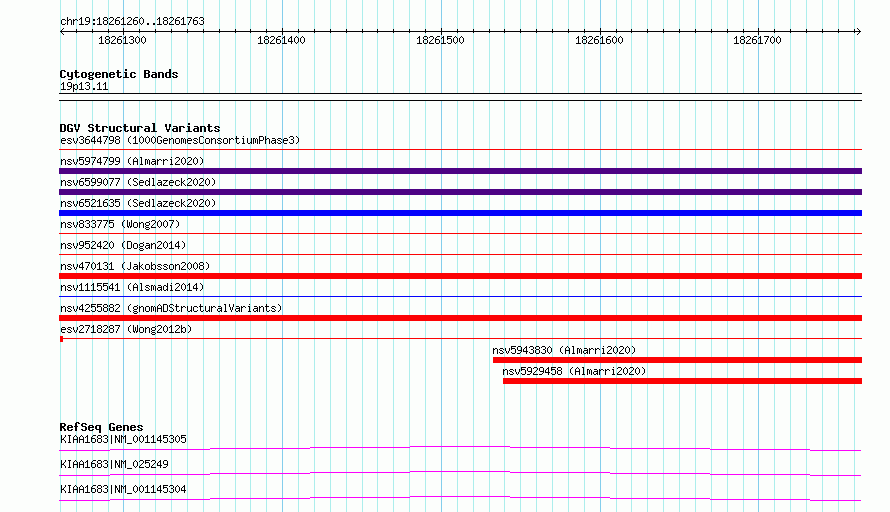Open variant nsv952420 (Dogan2014)

pos(123,245)
